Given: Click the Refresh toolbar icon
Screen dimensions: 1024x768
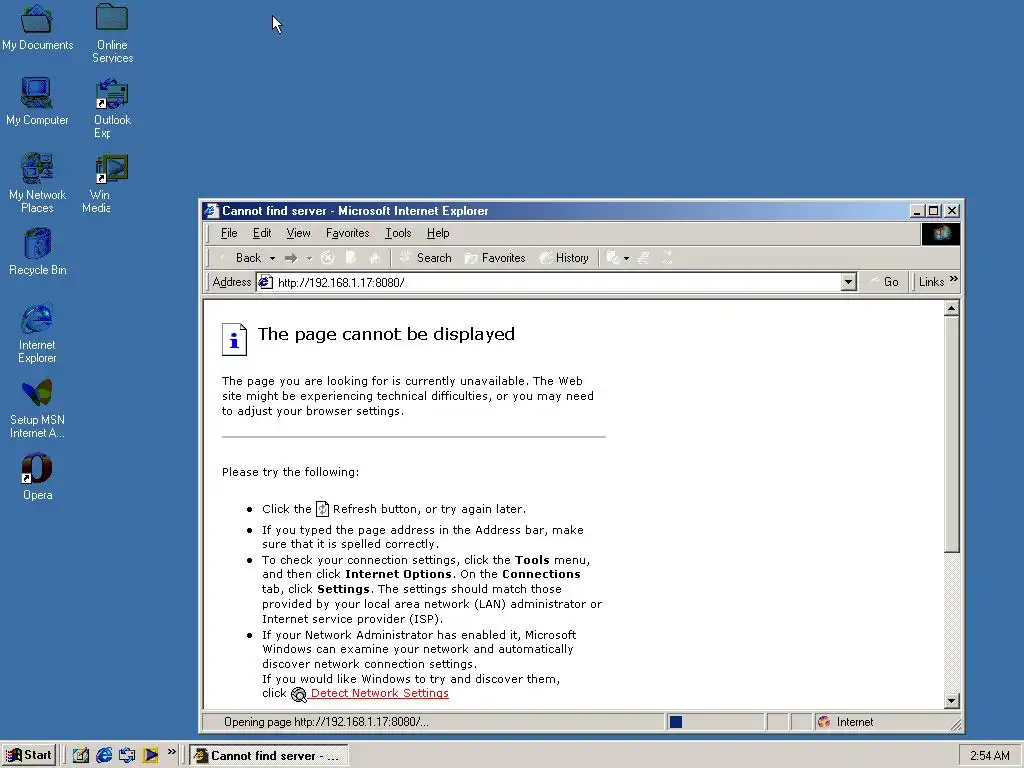Looking at the screenshot, I should [x=351, y=258].
